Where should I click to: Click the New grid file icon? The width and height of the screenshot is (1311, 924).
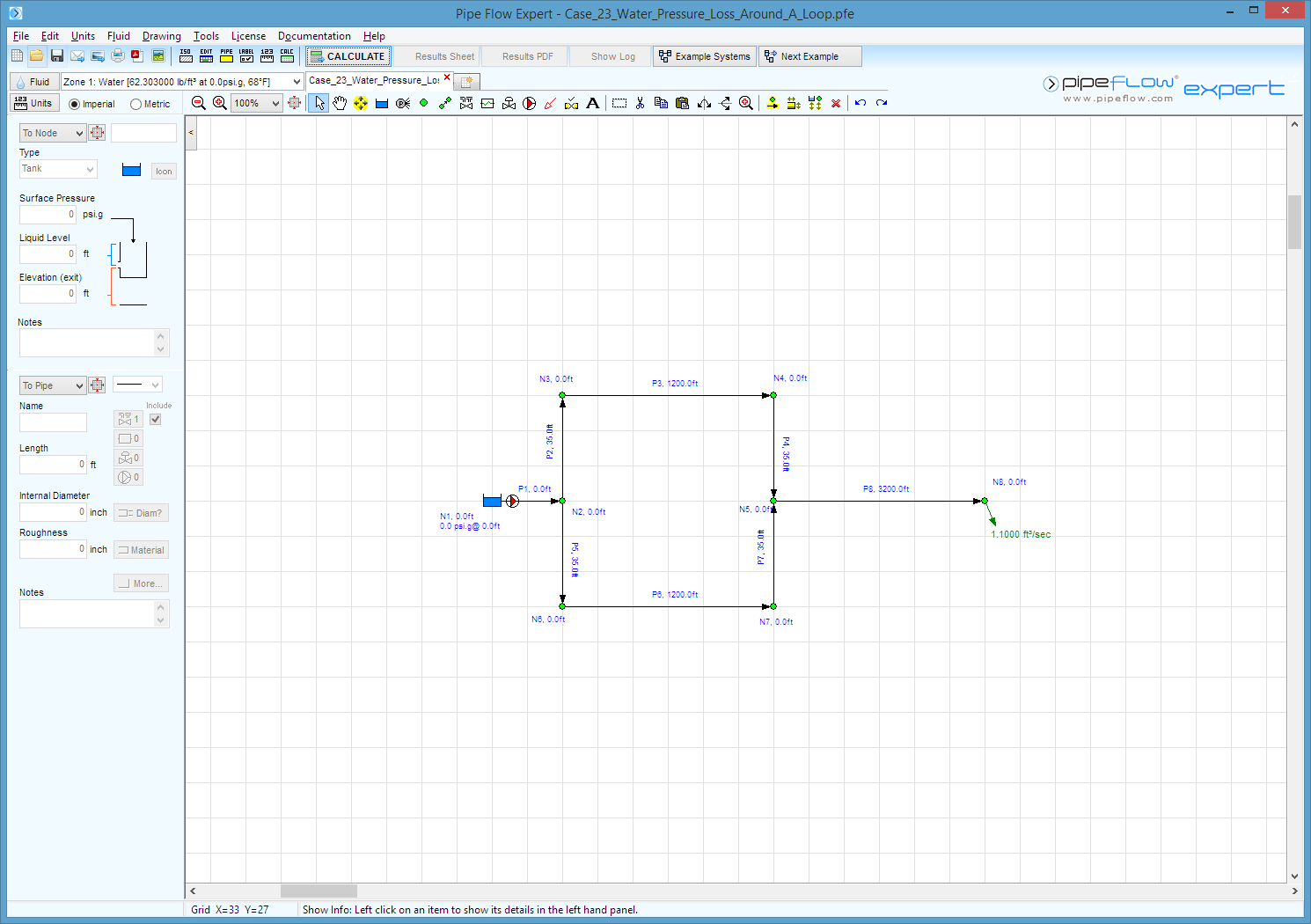coord(17,55)
